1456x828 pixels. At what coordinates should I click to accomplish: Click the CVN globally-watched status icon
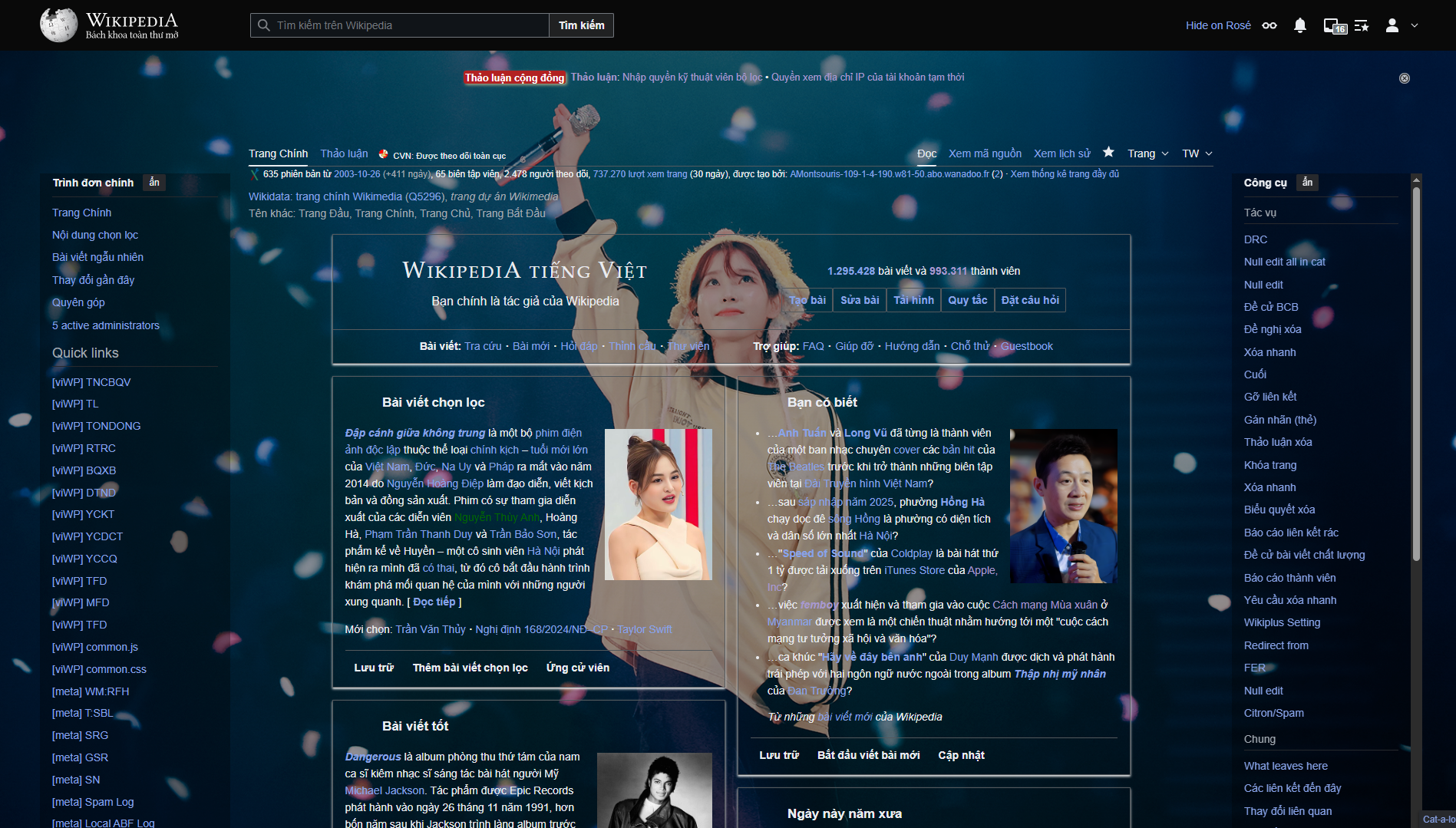pyautogui.click(x=384, y=154)
